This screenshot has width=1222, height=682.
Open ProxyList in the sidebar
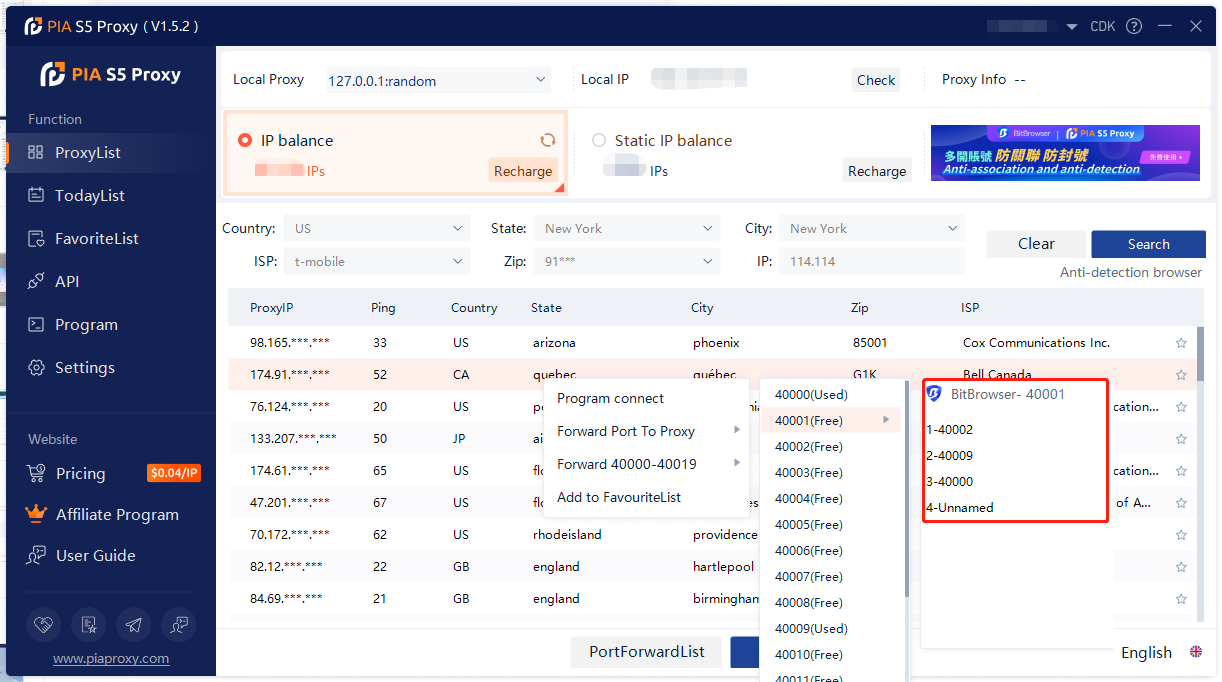point(111,152)
